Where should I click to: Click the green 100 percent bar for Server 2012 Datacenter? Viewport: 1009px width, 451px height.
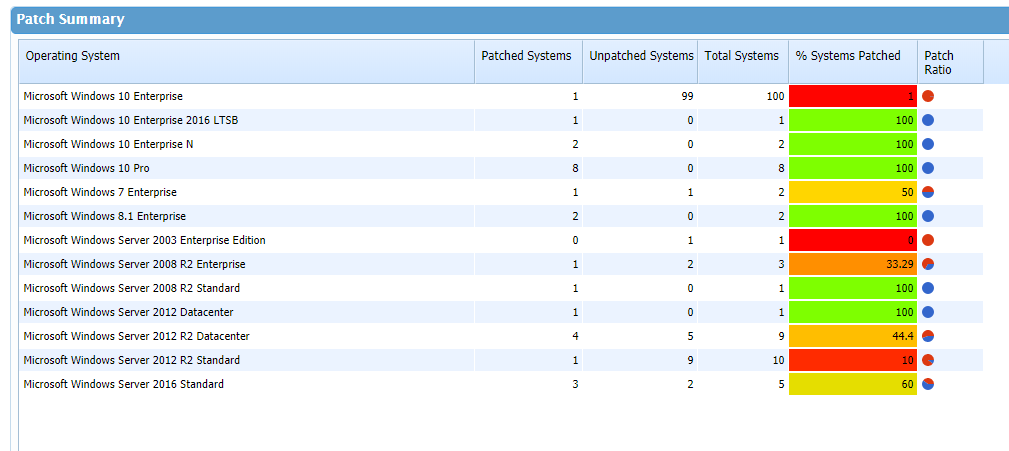853,312
